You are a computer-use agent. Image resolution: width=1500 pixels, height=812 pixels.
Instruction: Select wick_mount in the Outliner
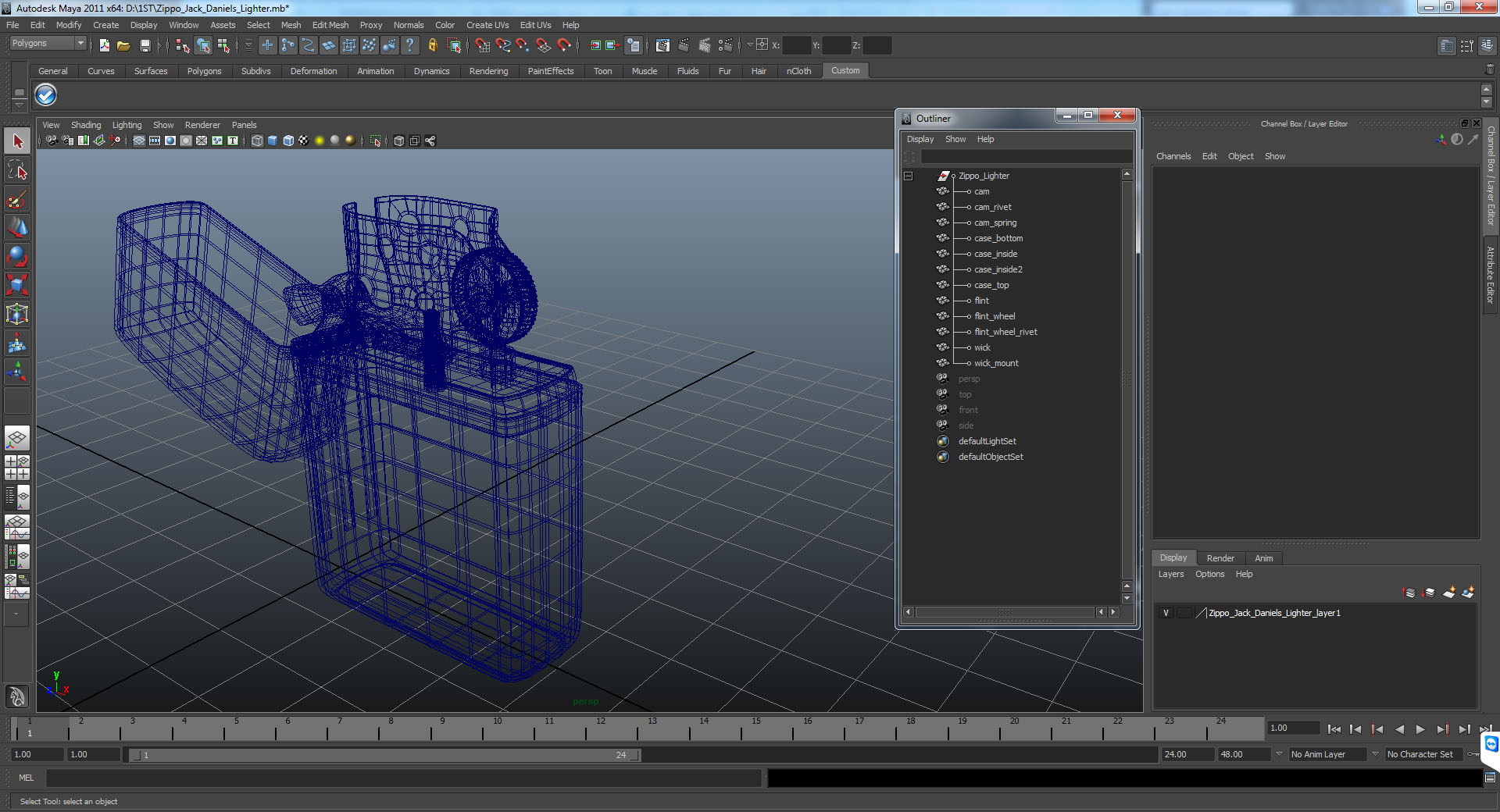pos(996,363)
